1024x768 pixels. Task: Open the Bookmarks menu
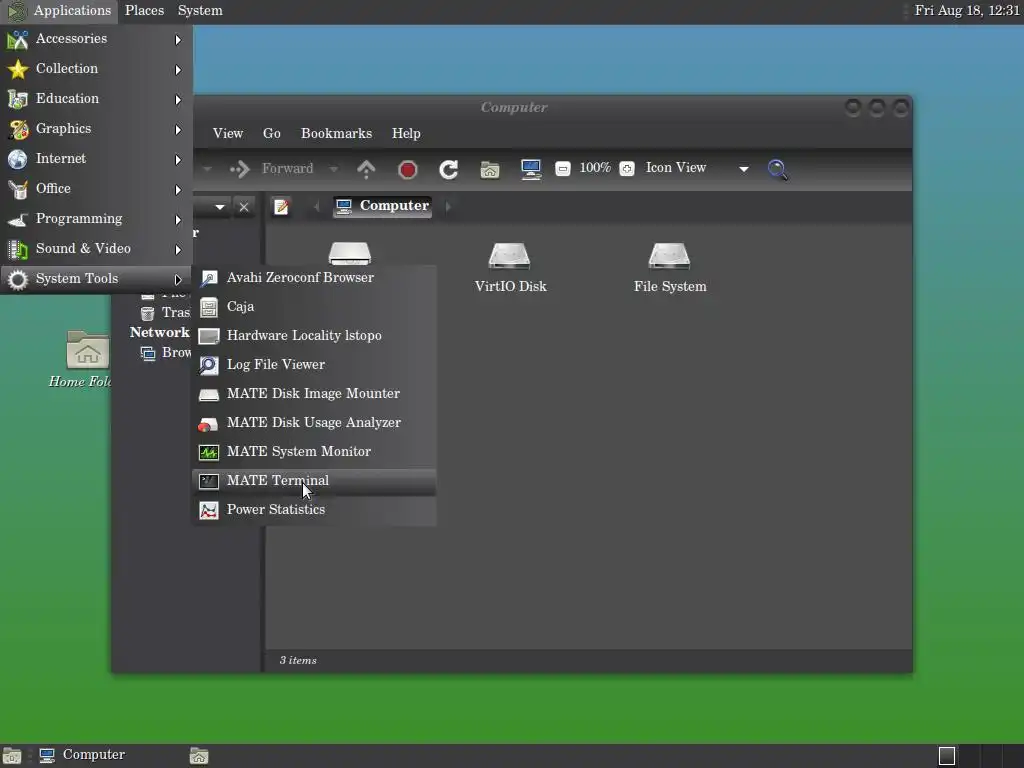click(x=336, y=133)
